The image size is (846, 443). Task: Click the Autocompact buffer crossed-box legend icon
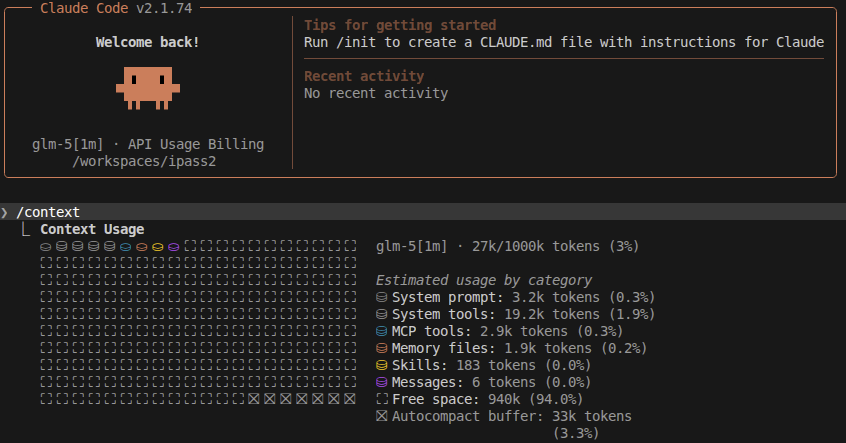pos(382,416)
